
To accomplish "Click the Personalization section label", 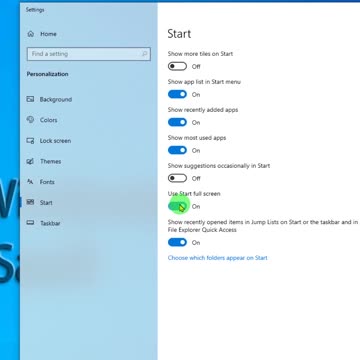I will [47, 74].
